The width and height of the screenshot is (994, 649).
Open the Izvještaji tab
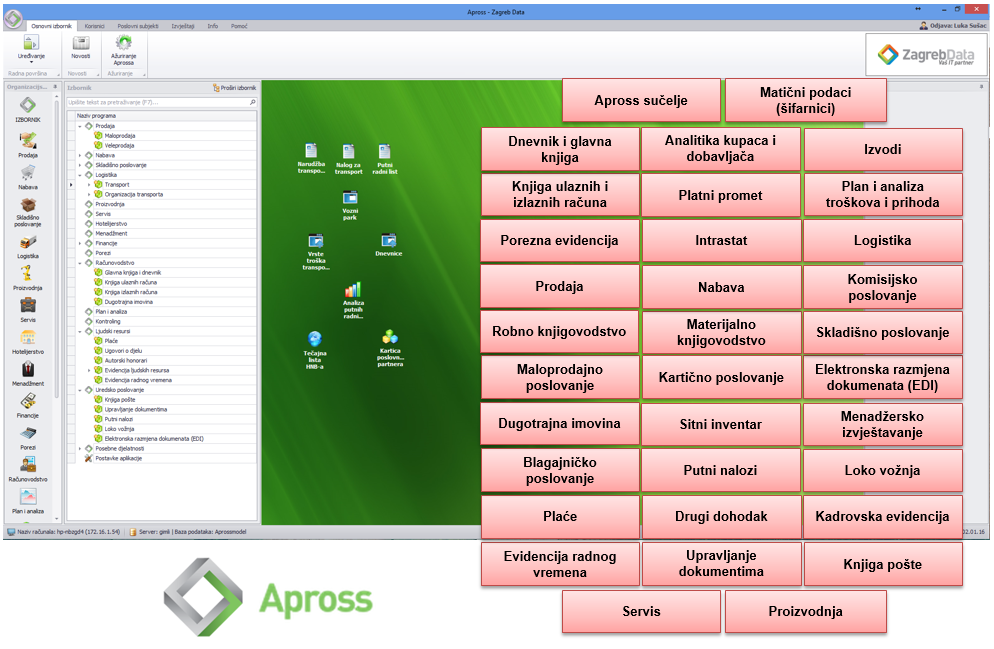click(x=183, y=26)
